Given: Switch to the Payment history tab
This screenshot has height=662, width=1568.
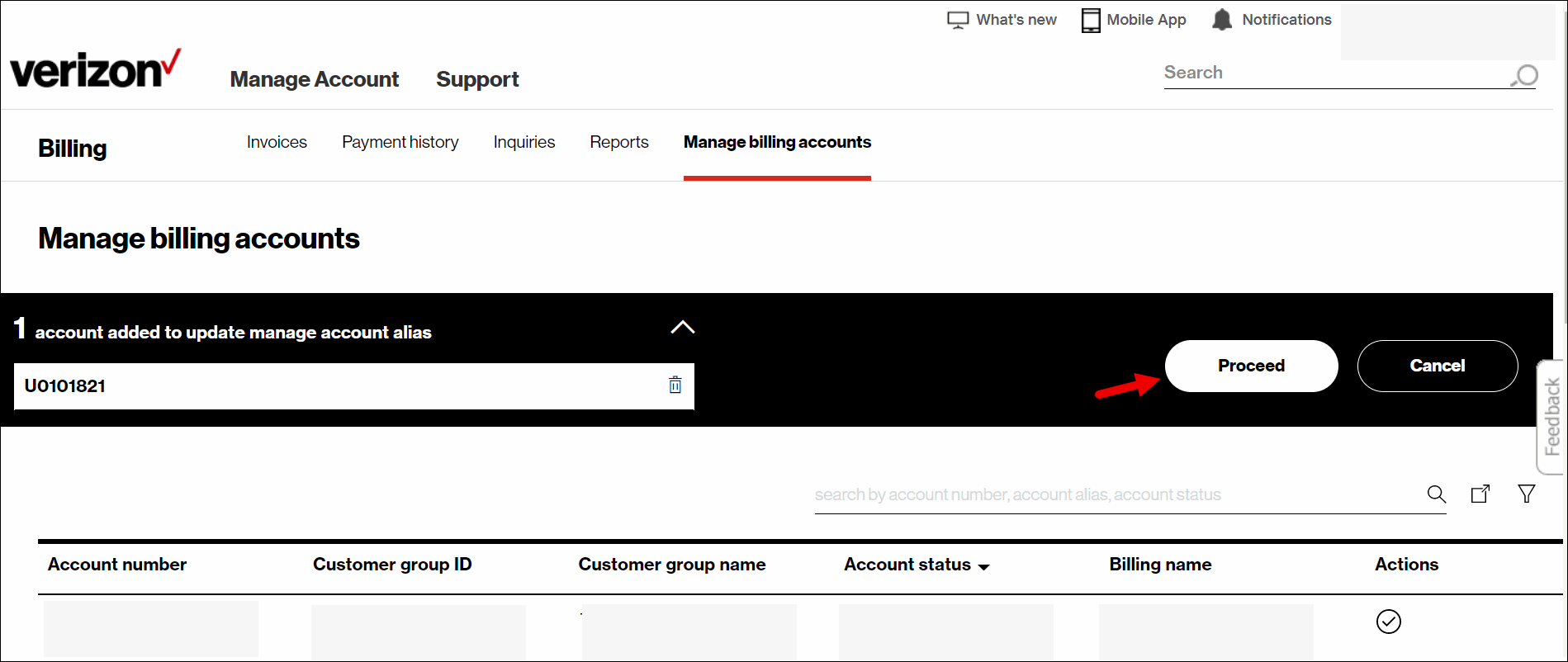Looking at the screenshot, I should tap(400, 142).
